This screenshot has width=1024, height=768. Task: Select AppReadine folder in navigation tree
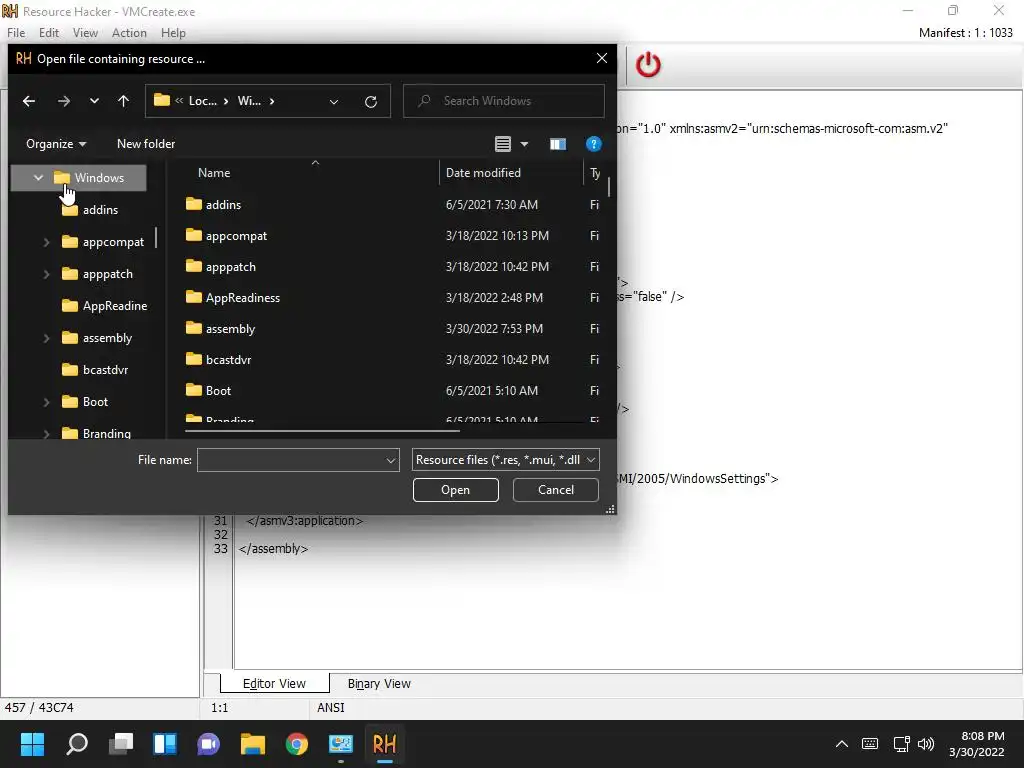pyautogui.click(x=104, y=306)
